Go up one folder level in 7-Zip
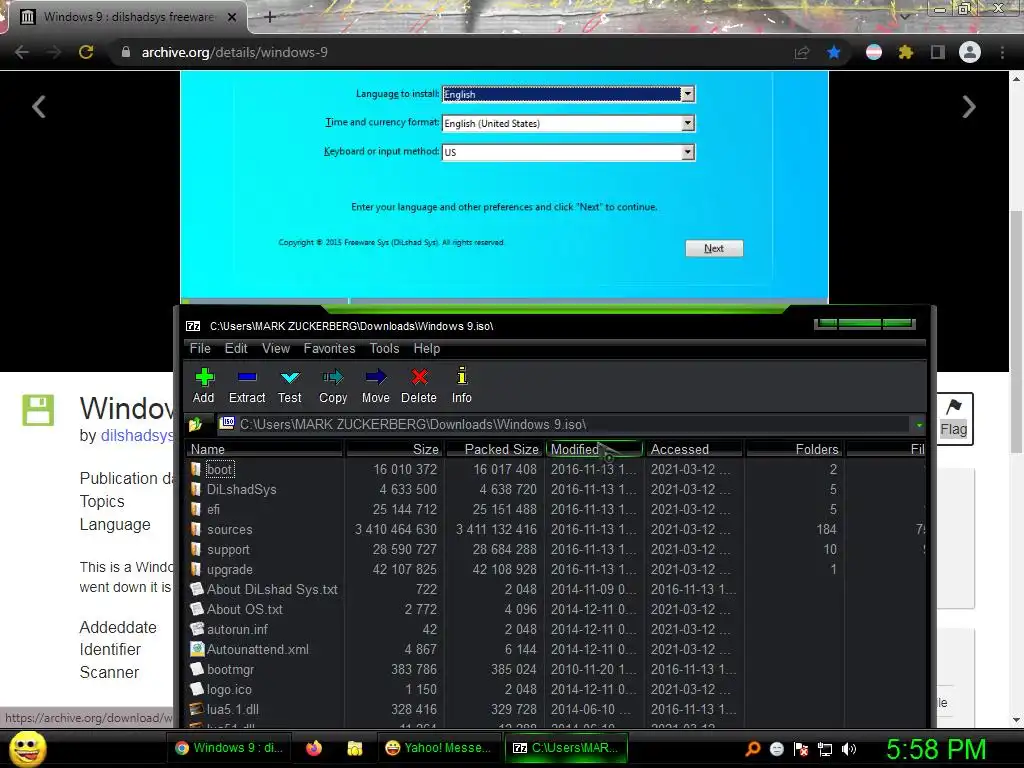This screenshot has height=768, width=1024. 195,425
